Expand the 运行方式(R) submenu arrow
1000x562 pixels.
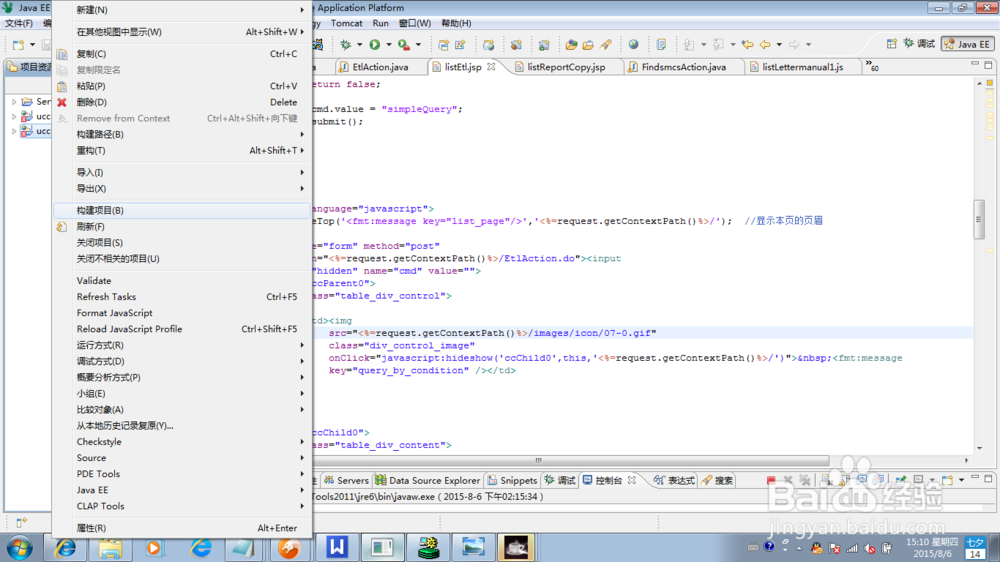302,345
